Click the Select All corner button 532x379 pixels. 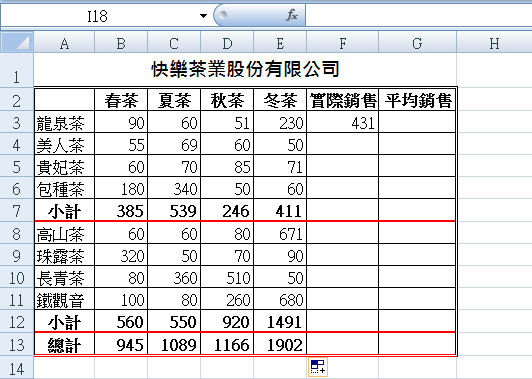click(17, 42)
